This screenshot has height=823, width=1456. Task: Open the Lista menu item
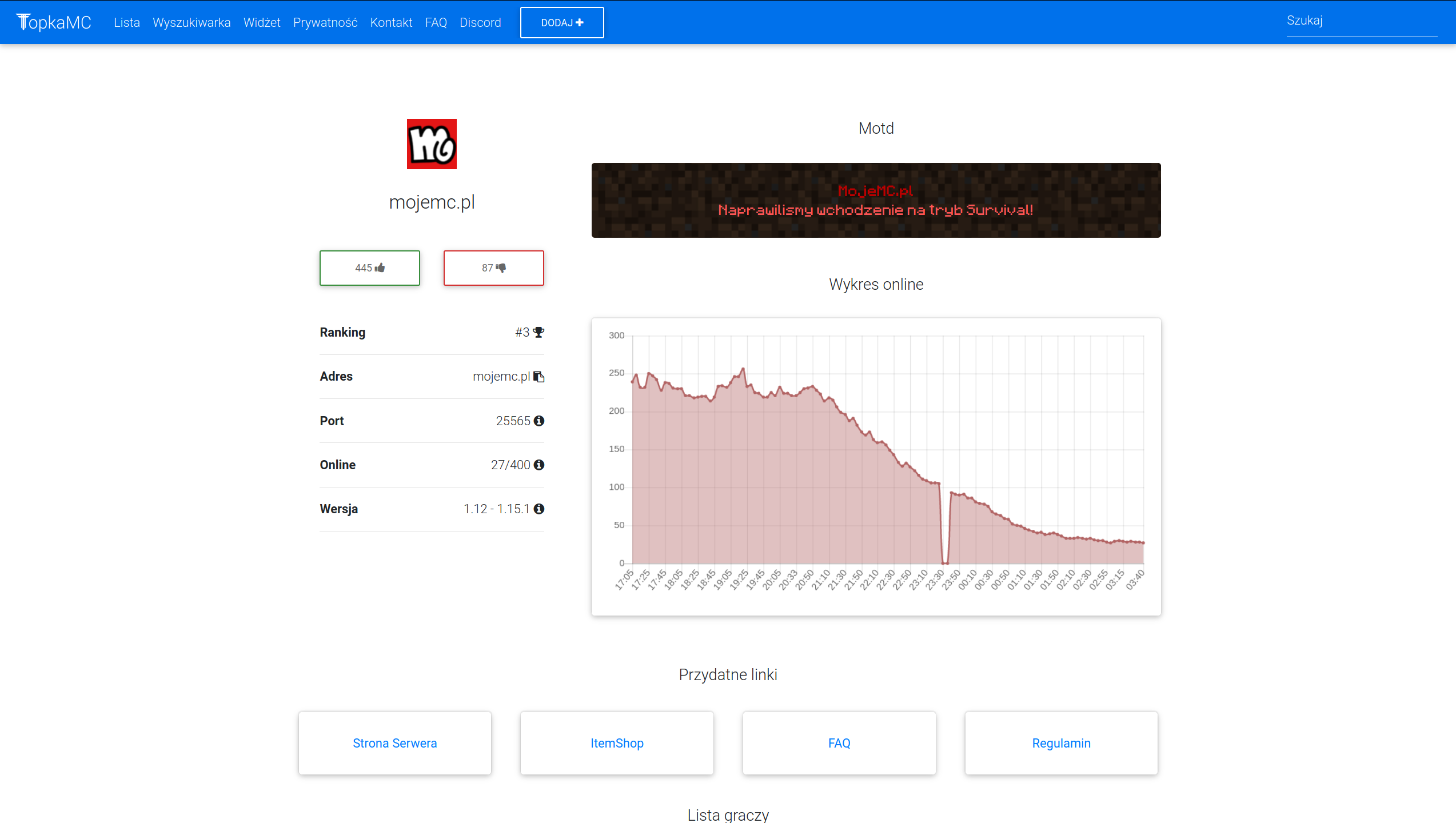(x=126, y=22)
